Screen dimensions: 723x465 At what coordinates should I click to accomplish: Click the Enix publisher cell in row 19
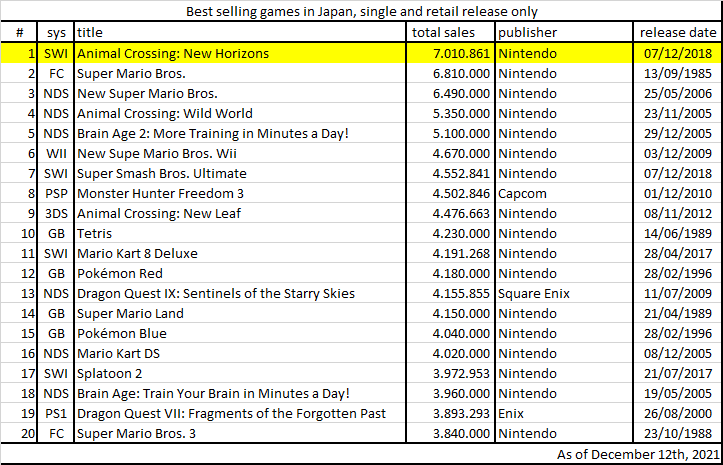(564, 413)
